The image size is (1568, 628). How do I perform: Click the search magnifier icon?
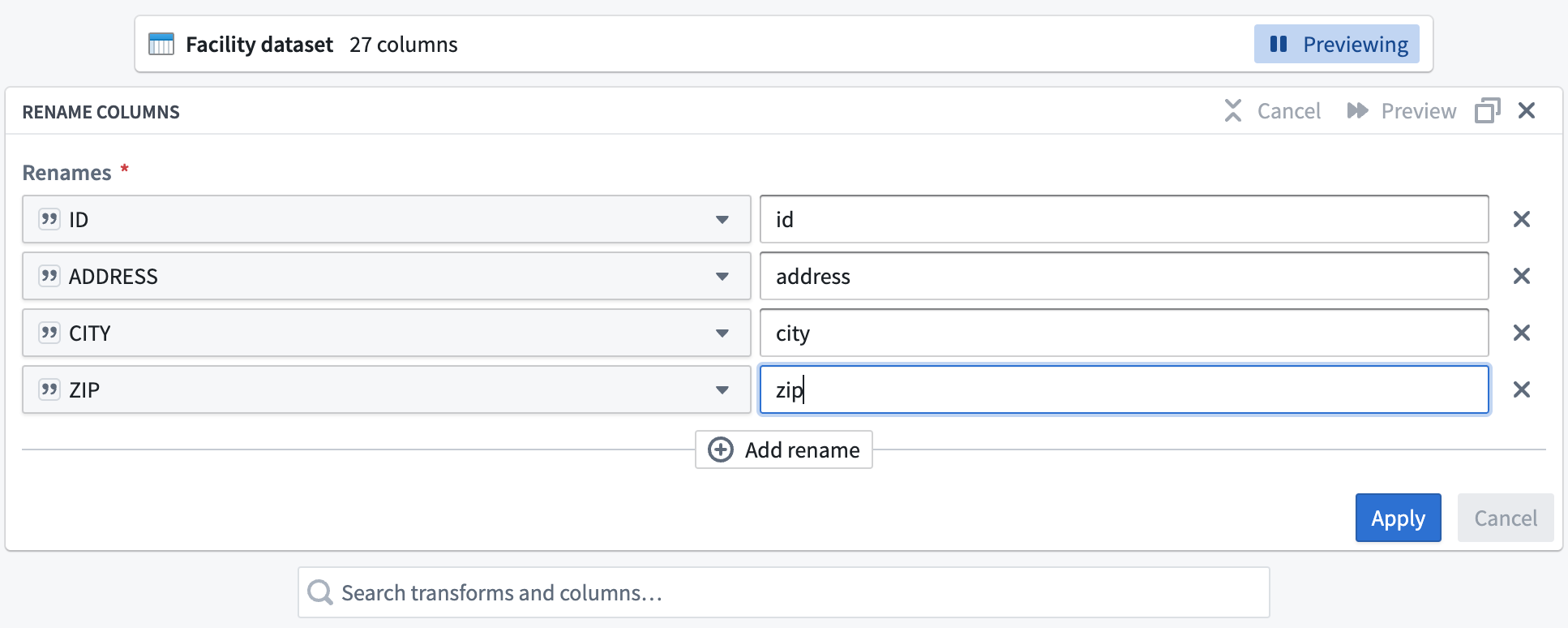[x=320, y=592]
